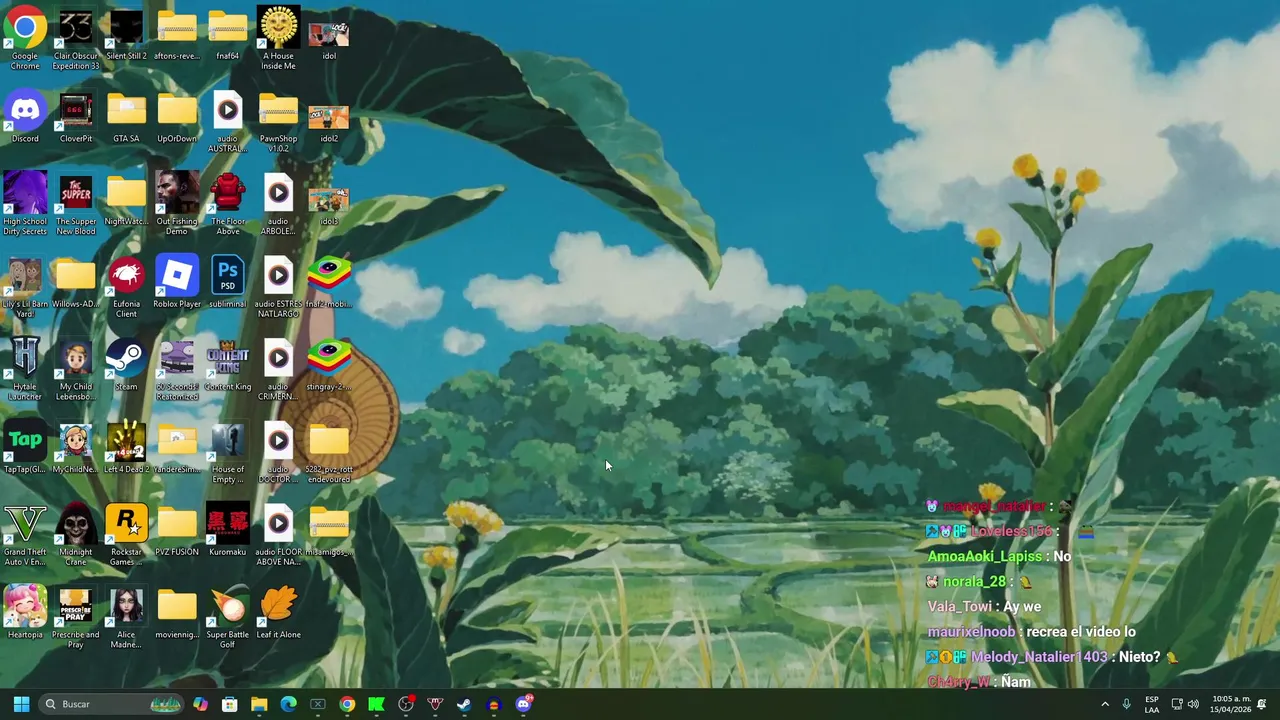Image resolution: width=1280 pixels, height=720 pixels.
Task: Open the fnaf64 folder
Action: 228,34
